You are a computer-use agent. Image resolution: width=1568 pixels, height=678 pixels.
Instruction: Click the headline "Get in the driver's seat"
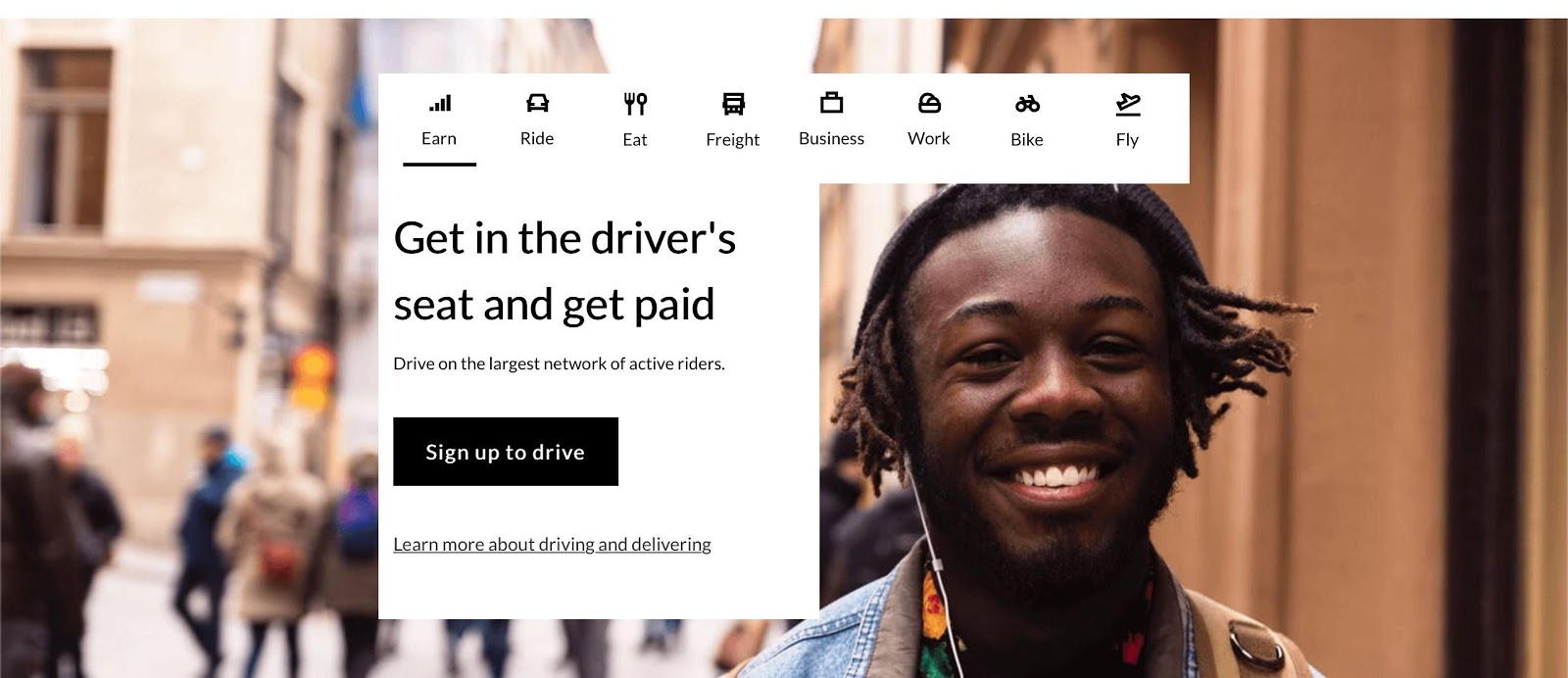564,271
